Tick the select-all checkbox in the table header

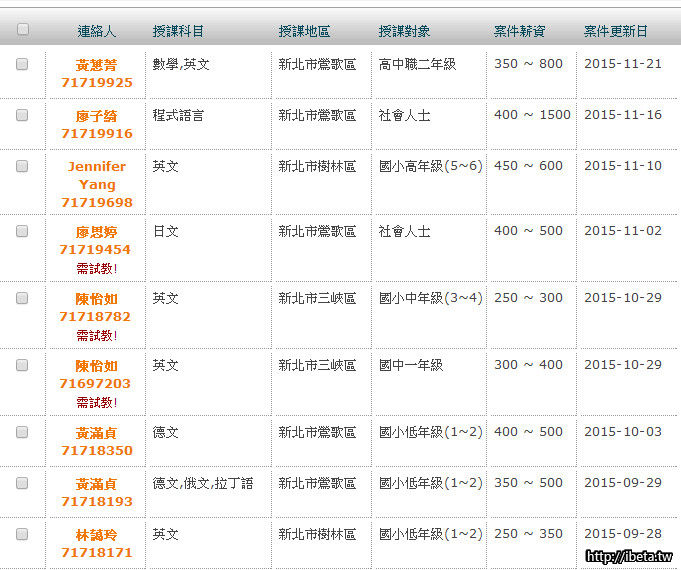[23, 29]
